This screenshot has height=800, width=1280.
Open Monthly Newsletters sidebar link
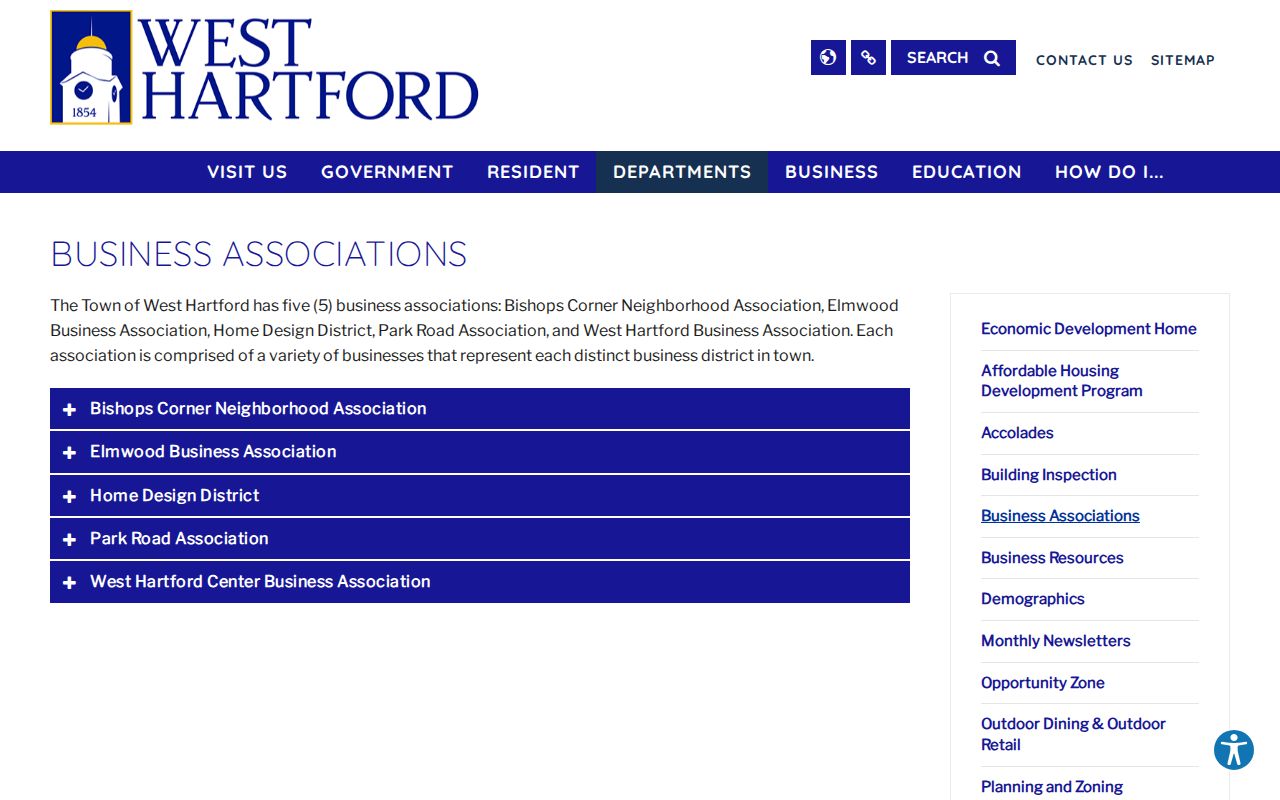pos(1055,641)
